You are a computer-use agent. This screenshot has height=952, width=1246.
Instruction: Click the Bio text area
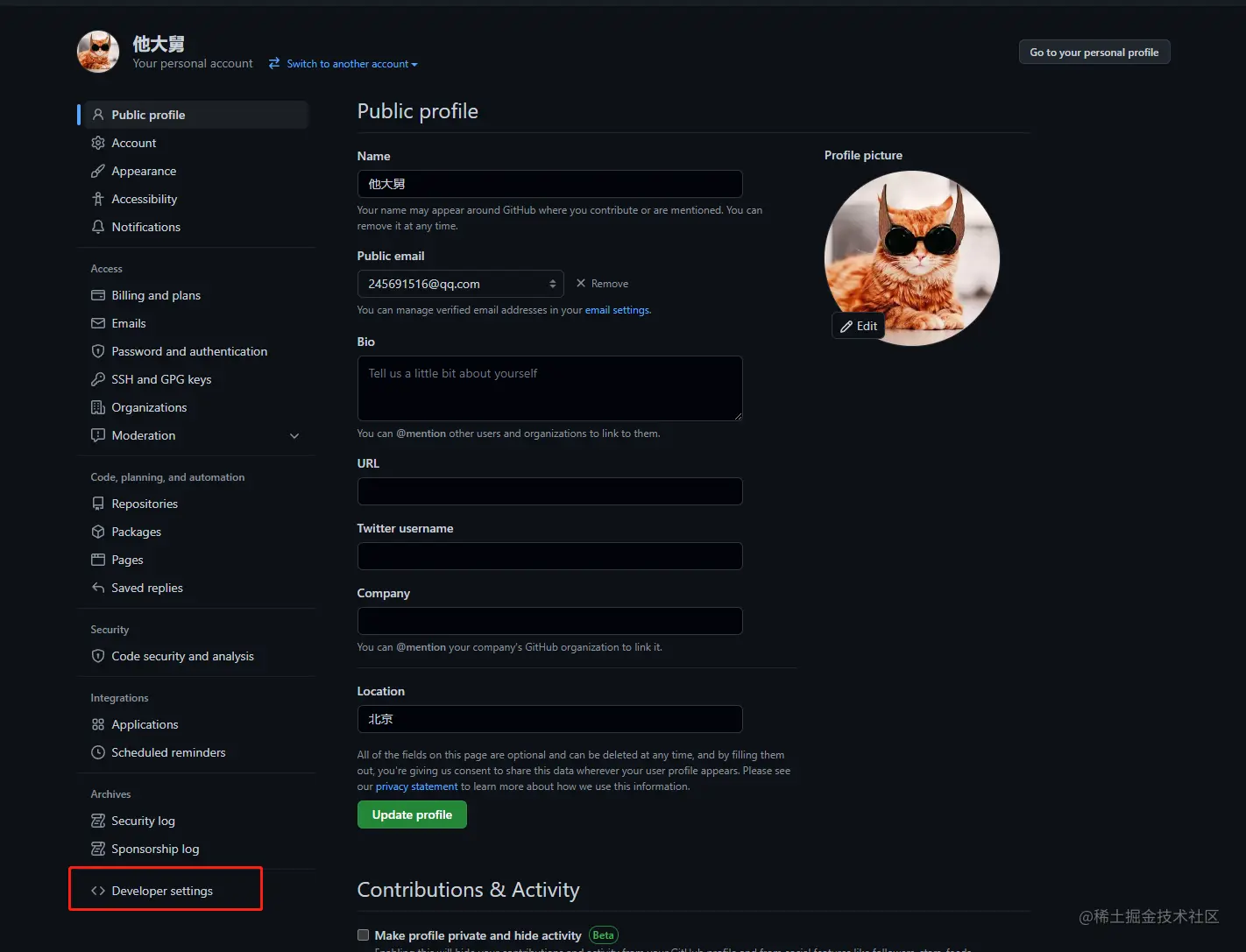[549, 388]
